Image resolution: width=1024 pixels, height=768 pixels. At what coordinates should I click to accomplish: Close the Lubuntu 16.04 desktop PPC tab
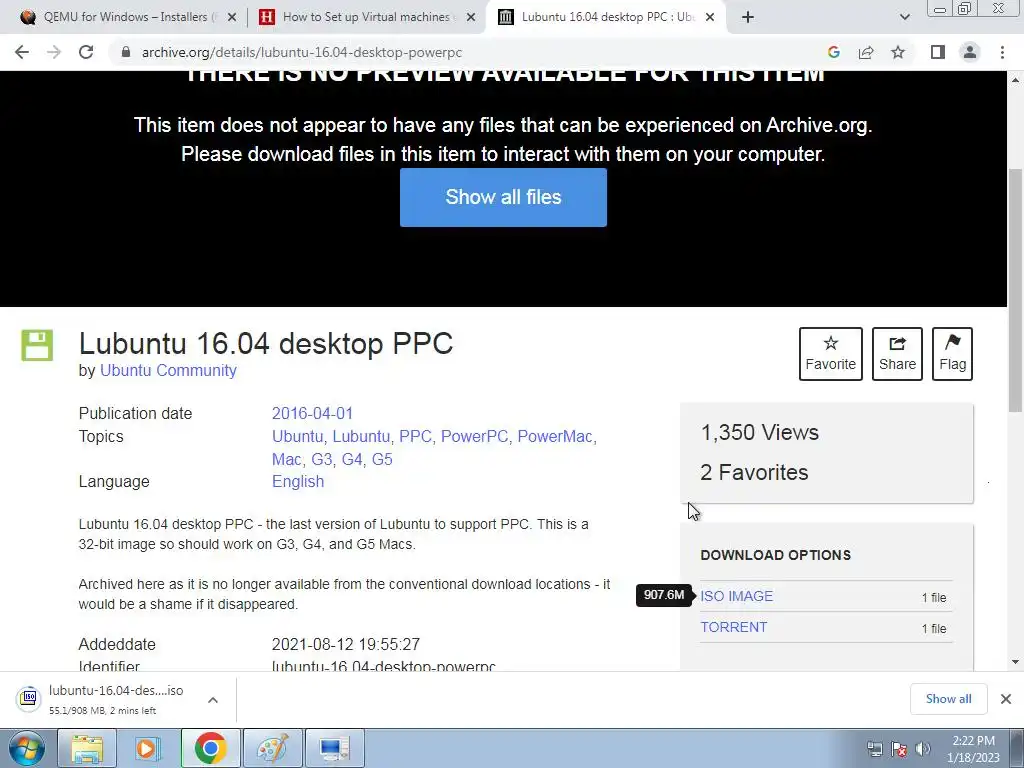[x=711, y=17]
